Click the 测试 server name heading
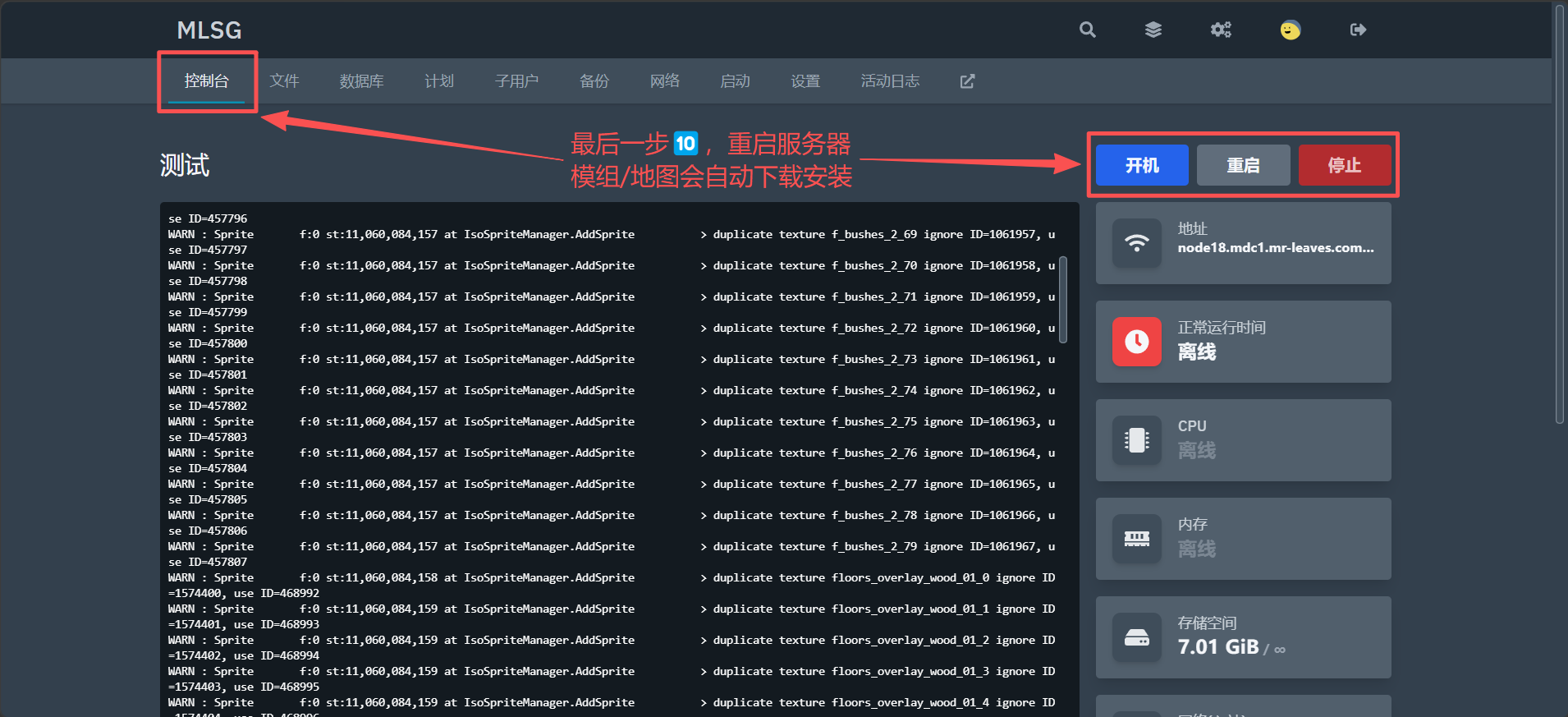 [185, 165]
